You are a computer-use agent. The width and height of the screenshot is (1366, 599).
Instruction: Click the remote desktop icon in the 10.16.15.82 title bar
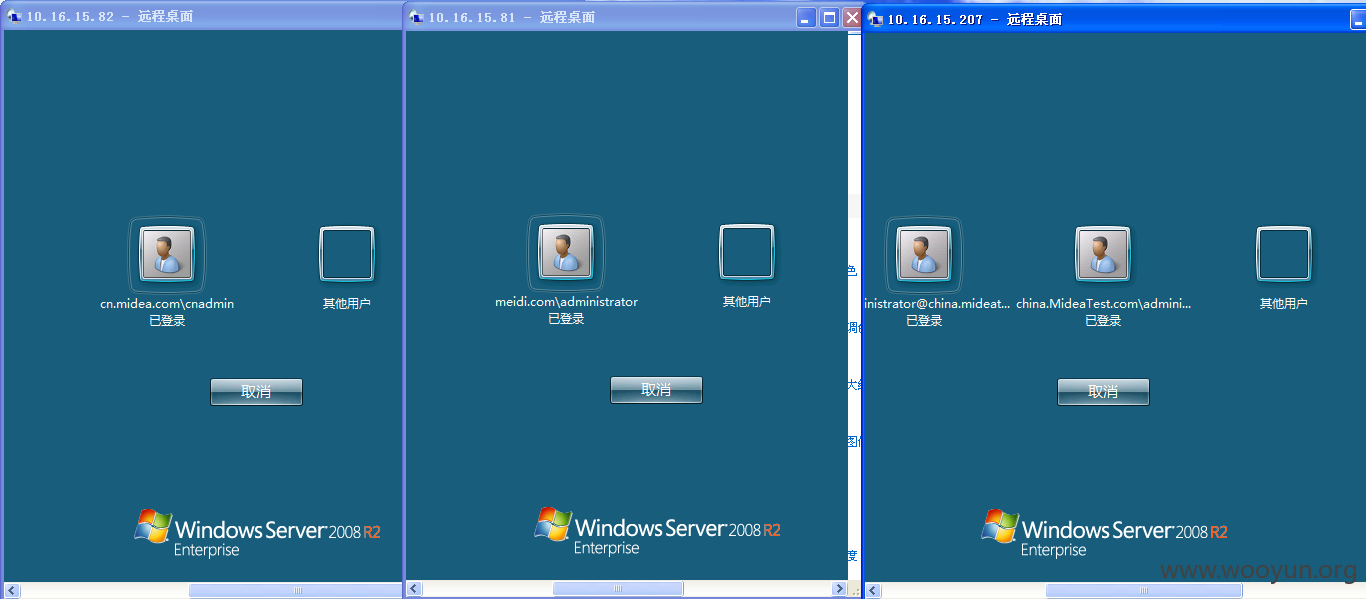click(15, 17)
